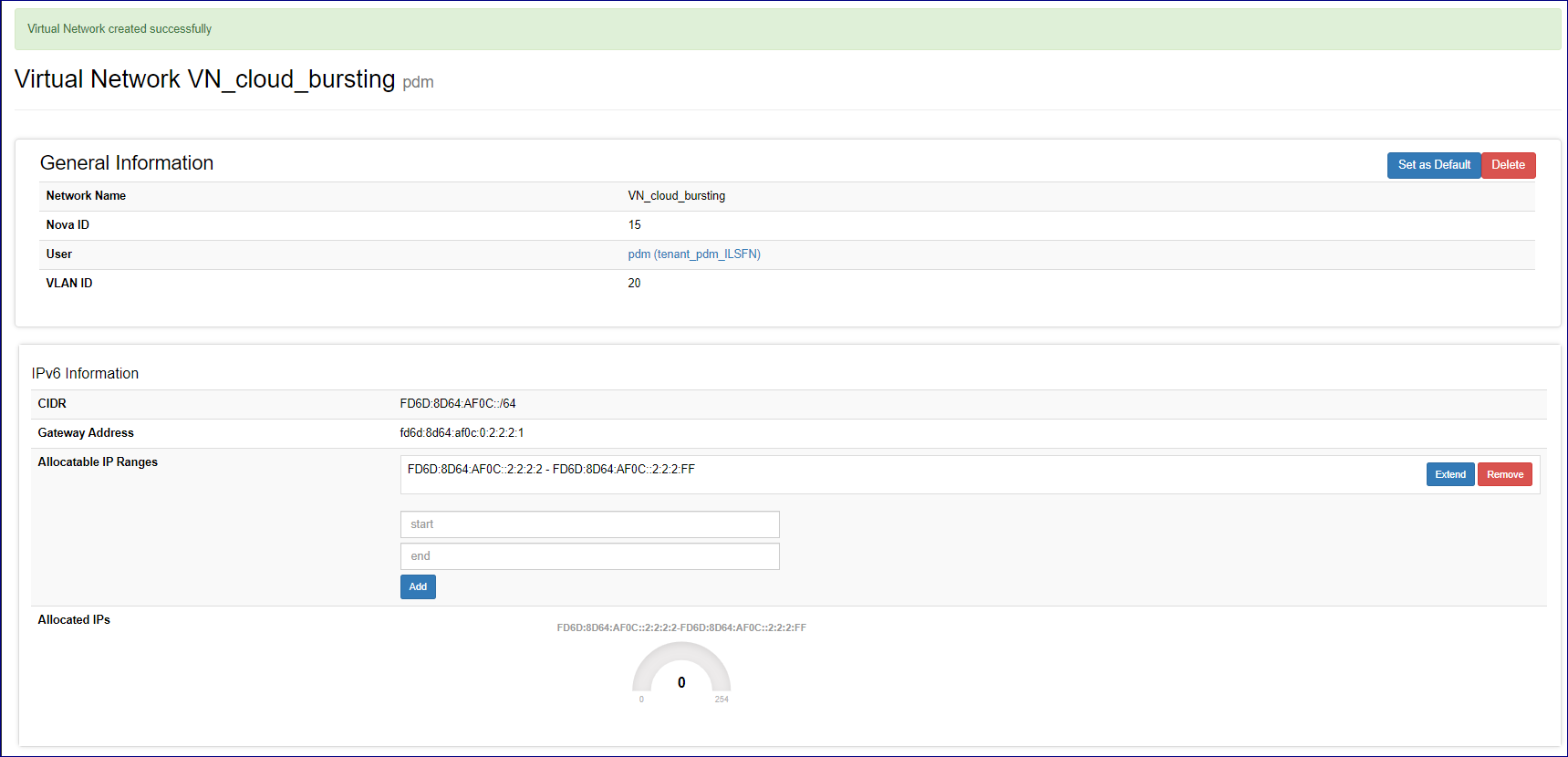Click the pdm subtitle beside the page title

coord(418,82)
